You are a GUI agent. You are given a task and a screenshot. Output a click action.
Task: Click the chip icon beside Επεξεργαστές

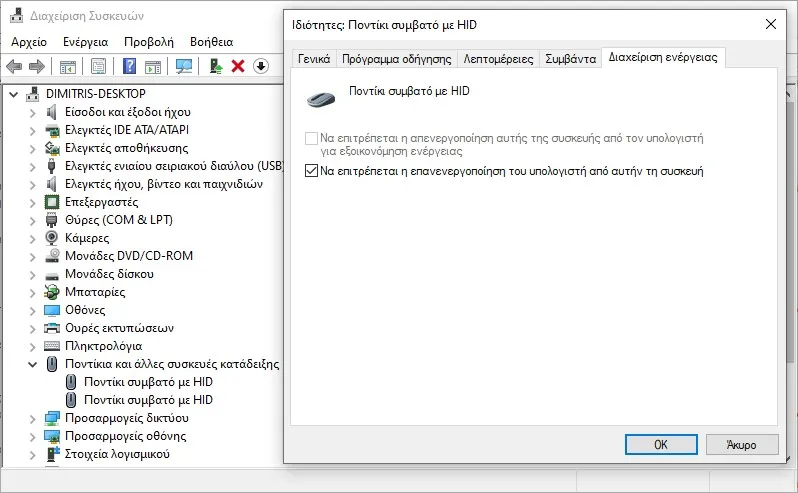(52, 202)
